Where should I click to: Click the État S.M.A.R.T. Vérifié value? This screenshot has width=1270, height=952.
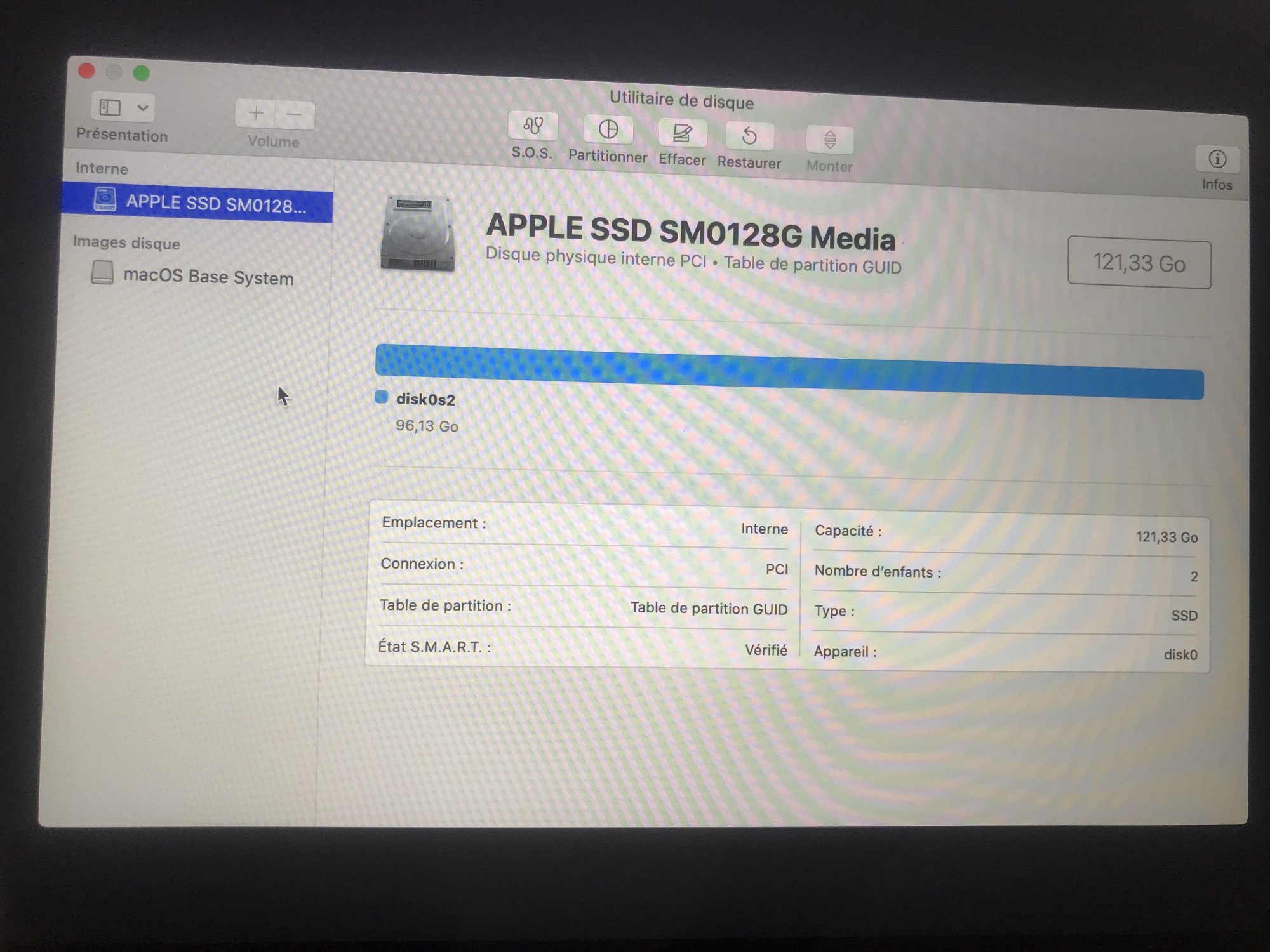[766, 650]
